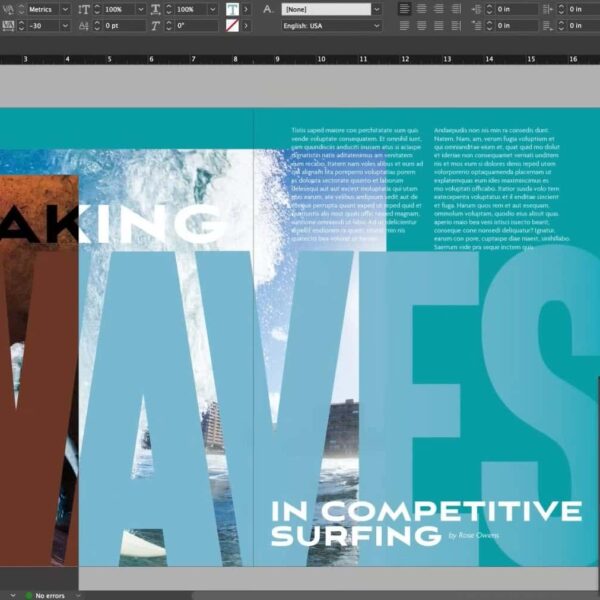Viewport: 600px width, 600px height.
Task: Select the text fill color T swatch
Action: [232, 9]
